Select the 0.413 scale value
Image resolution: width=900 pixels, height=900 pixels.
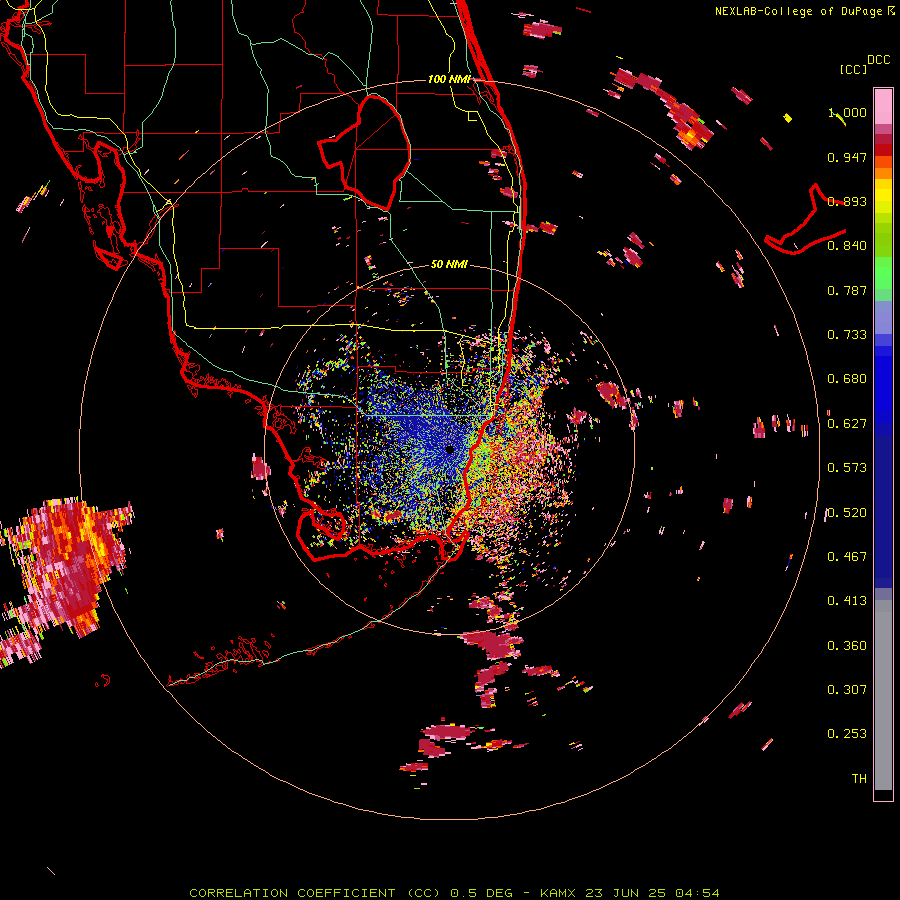847,601
